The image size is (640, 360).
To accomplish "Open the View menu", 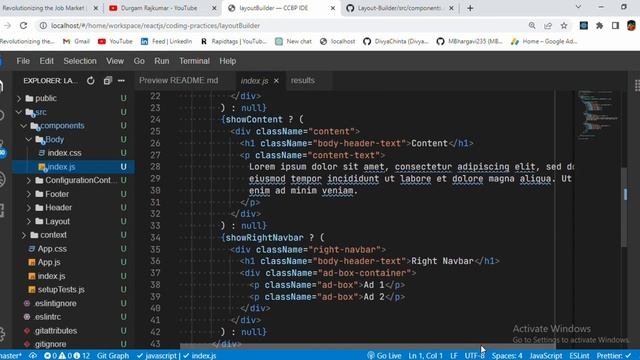I will [x=115, y=61].
